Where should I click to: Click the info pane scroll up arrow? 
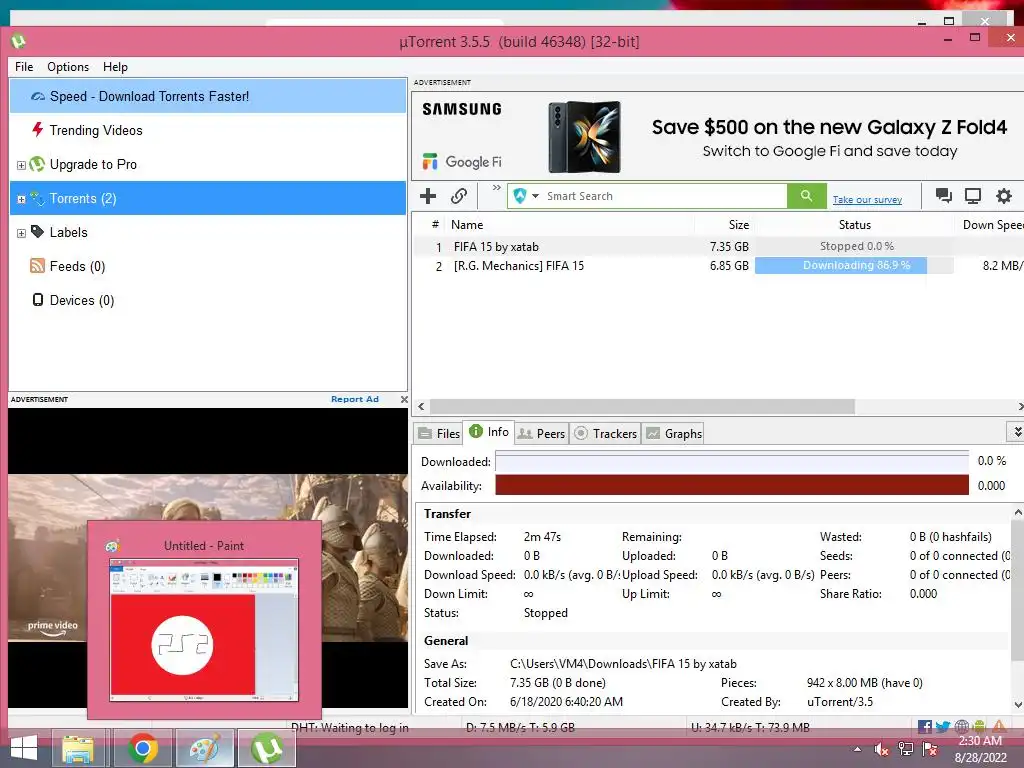click(1017, 513)
